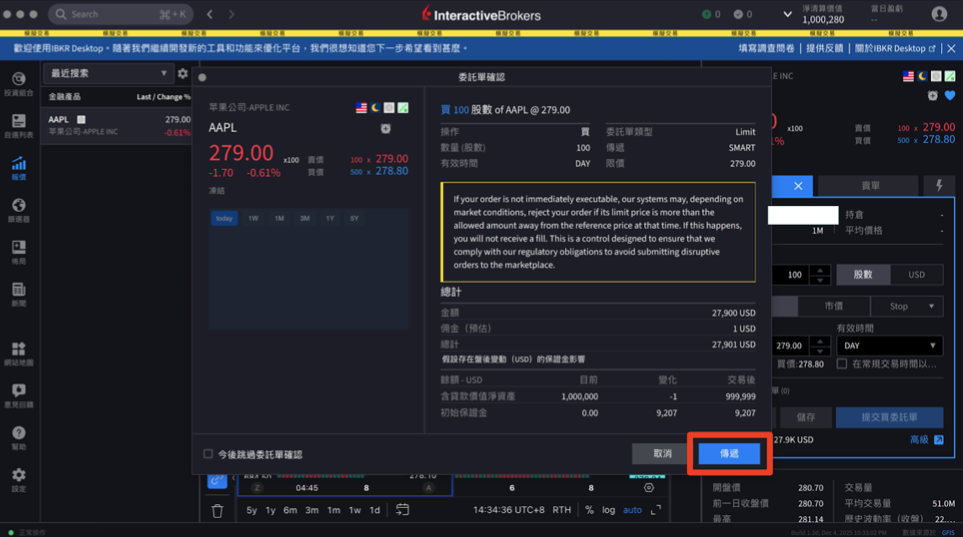Click the blue link icon left of chart
This screenshot has width=963, height=537.
click(x=217, y=481)
